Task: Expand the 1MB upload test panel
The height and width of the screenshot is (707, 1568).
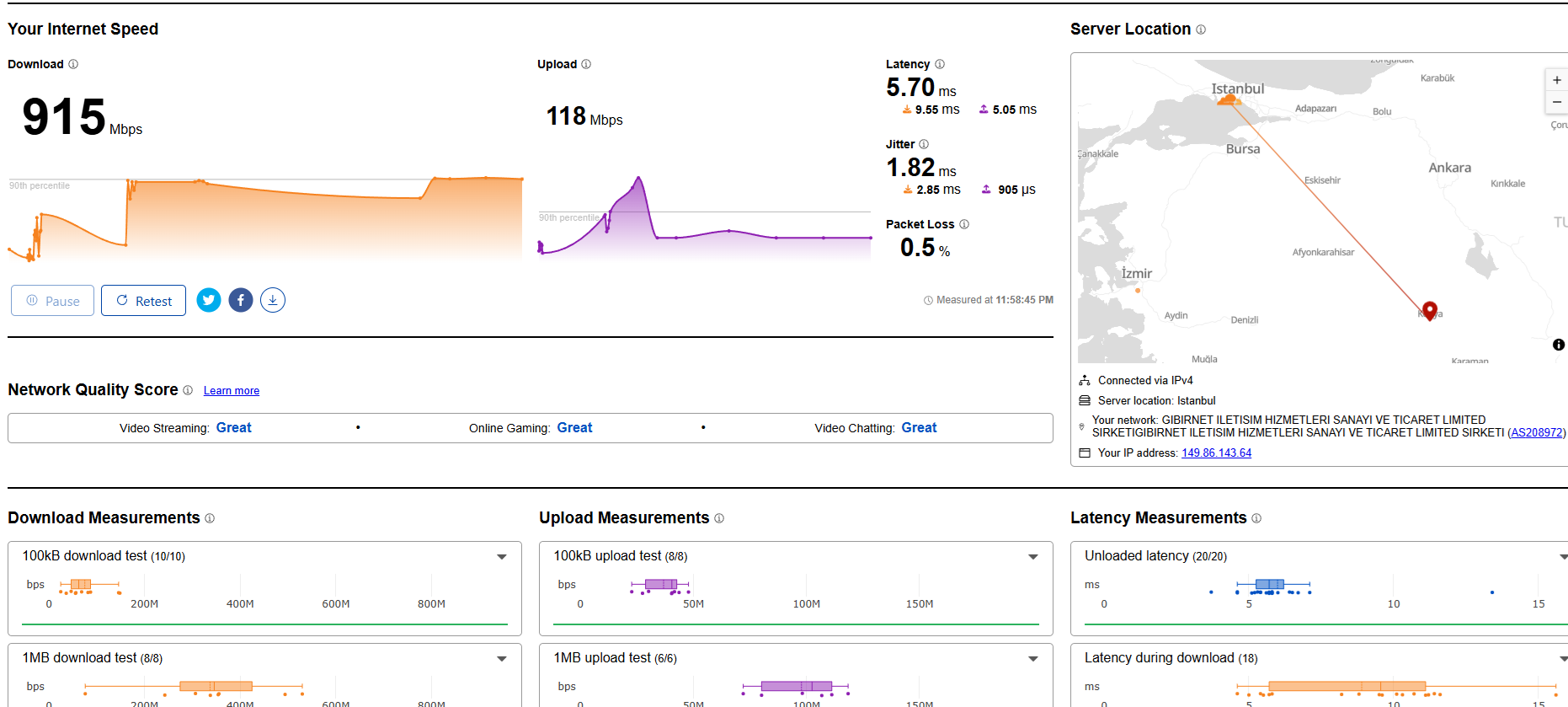Action: [x=1033, y=659]
